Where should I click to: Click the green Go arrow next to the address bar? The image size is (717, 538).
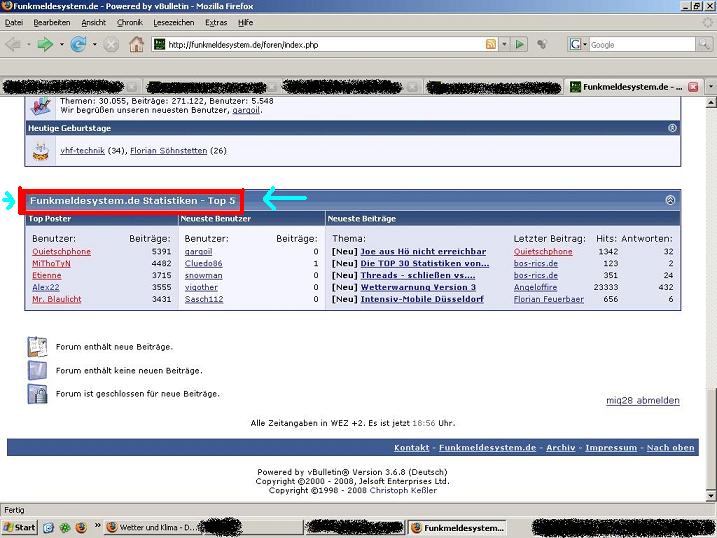520,44
